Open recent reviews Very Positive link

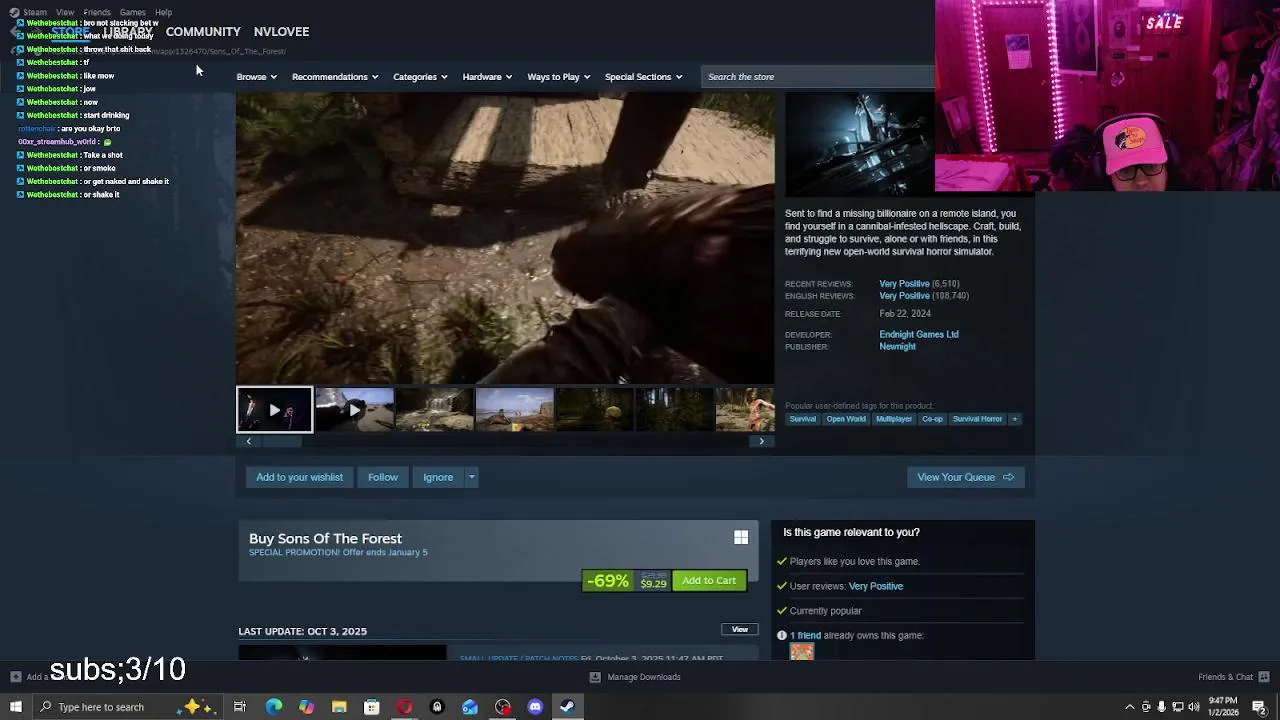point(904,284)
